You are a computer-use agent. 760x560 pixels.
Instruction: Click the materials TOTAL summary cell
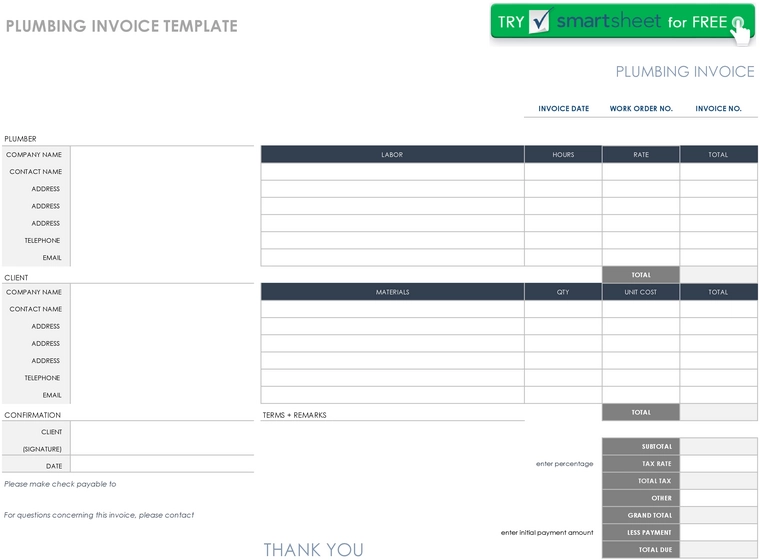718,412
